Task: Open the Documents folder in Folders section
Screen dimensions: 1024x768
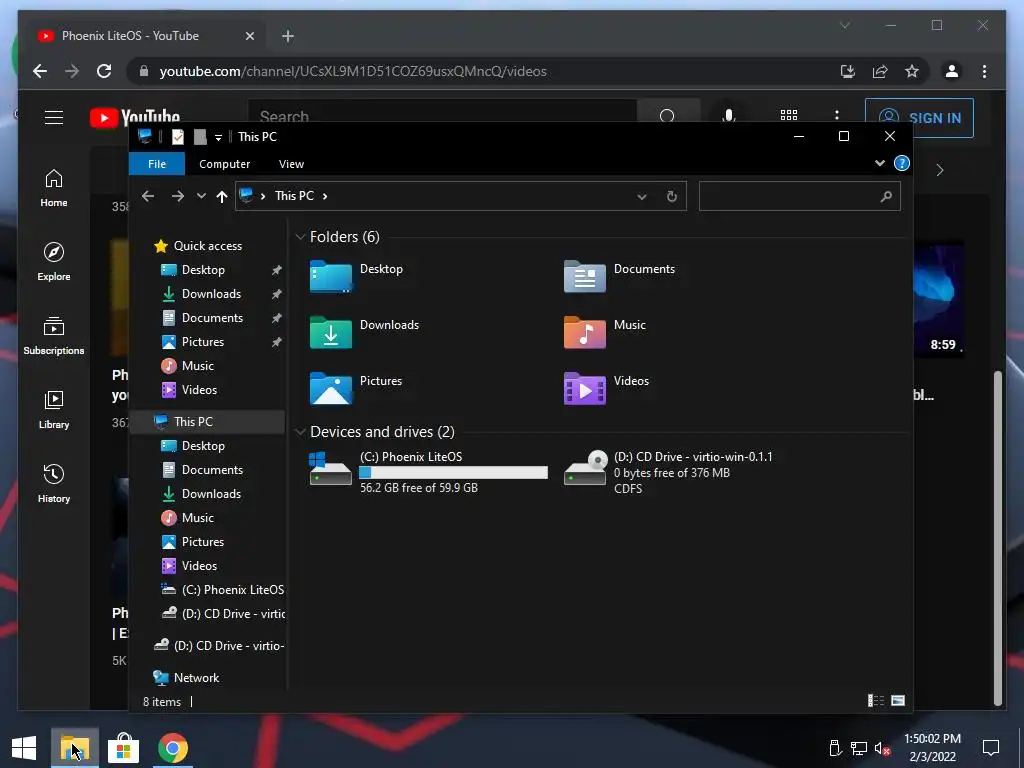Action: [584, 277]
